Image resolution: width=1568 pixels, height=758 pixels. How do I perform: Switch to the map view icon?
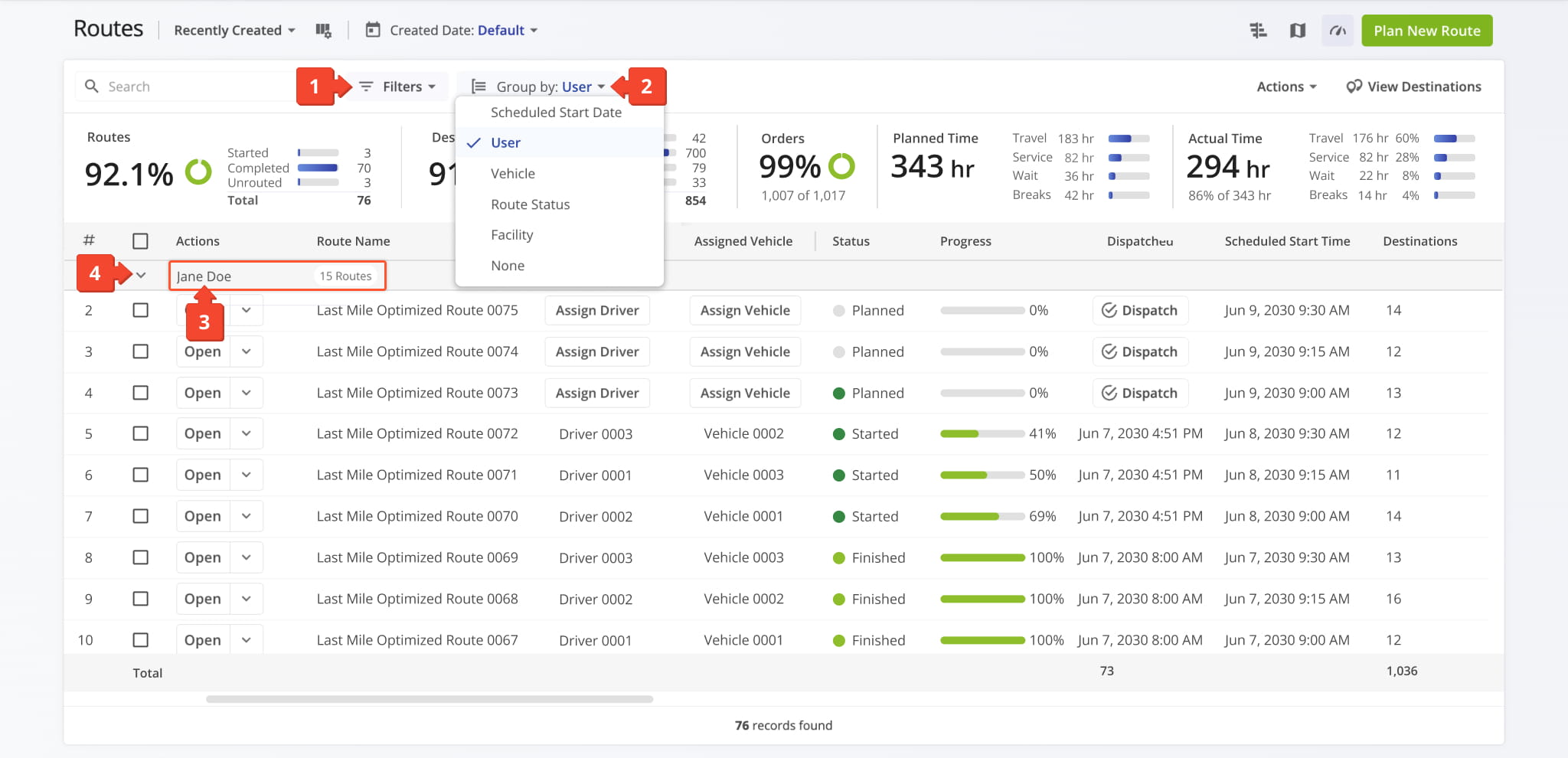click(x=1298, y=31)
